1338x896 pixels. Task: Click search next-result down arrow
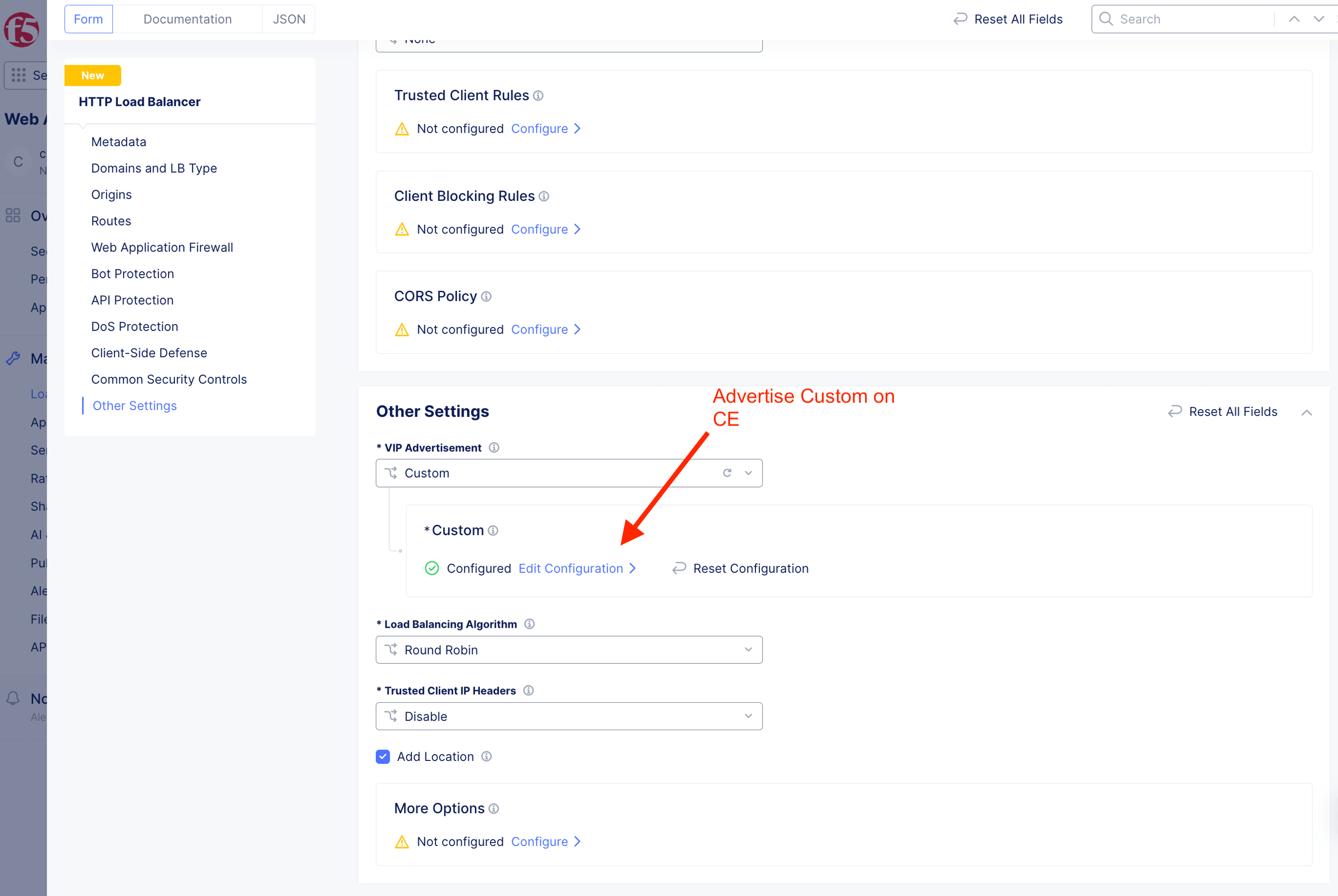1319,19
